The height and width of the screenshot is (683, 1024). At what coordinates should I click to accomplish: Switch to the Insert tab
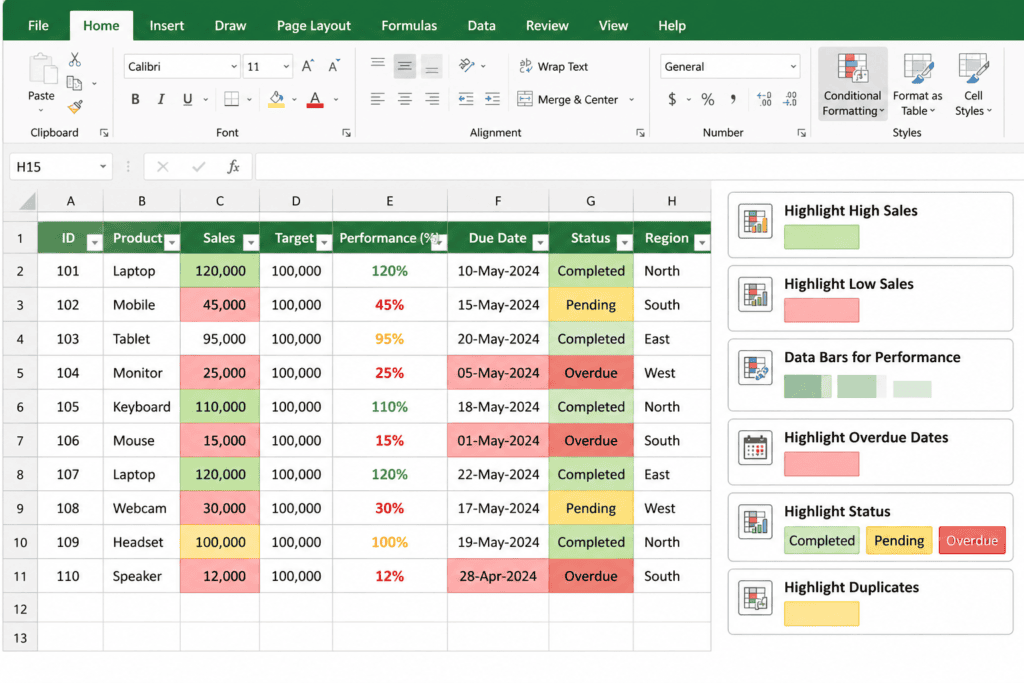167,25
